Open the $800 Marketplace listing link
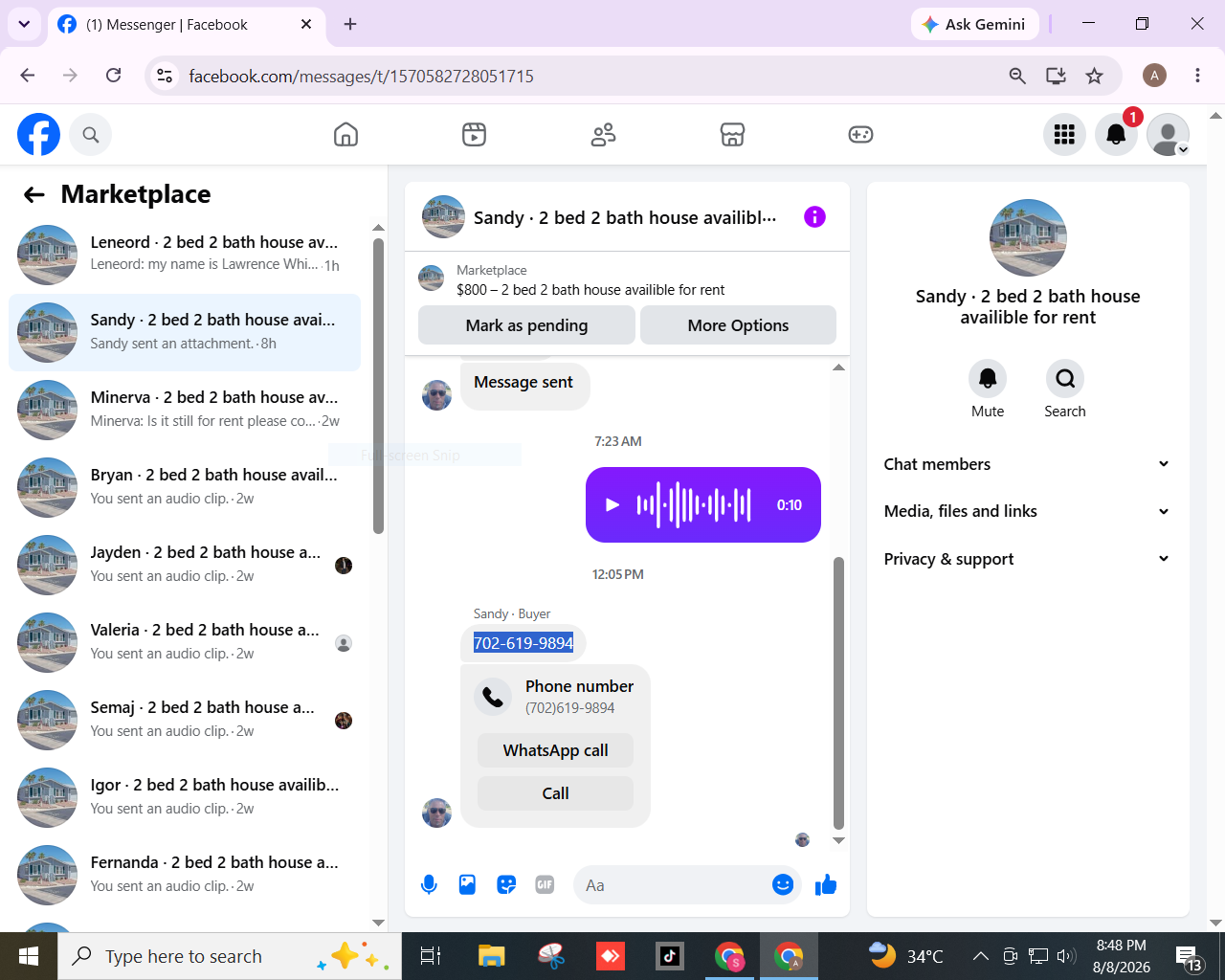 click(590, 290)
